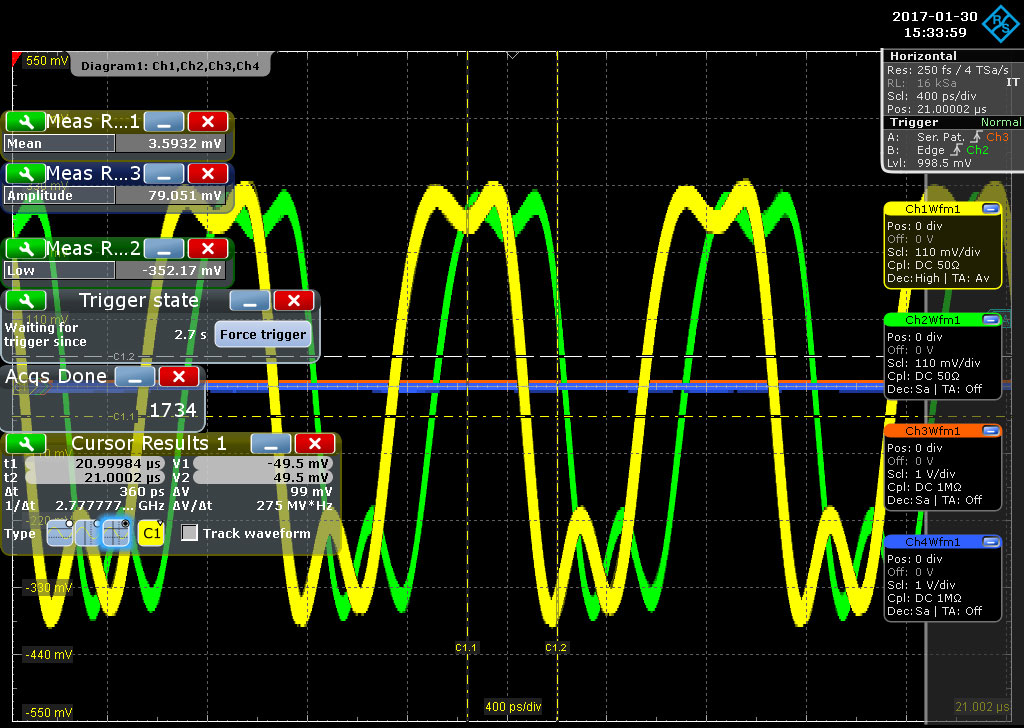Screen dimensions: 1024x728
Task: Collapse the Ch2Wfm1 signal label panel
Action: click(993, 319)
